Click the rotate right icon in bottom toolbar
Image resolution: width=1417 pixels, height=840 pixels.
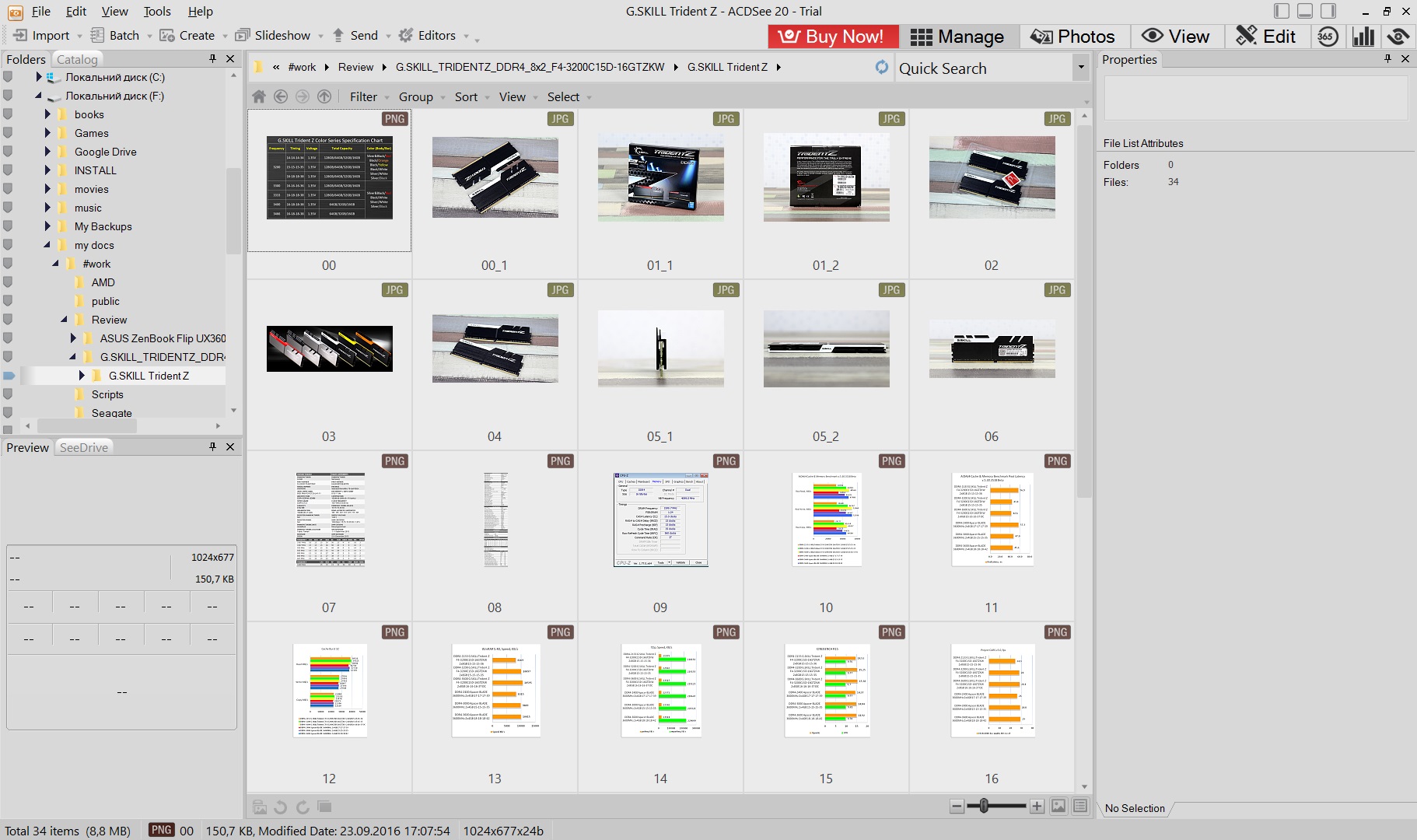[x=303, y=807]
